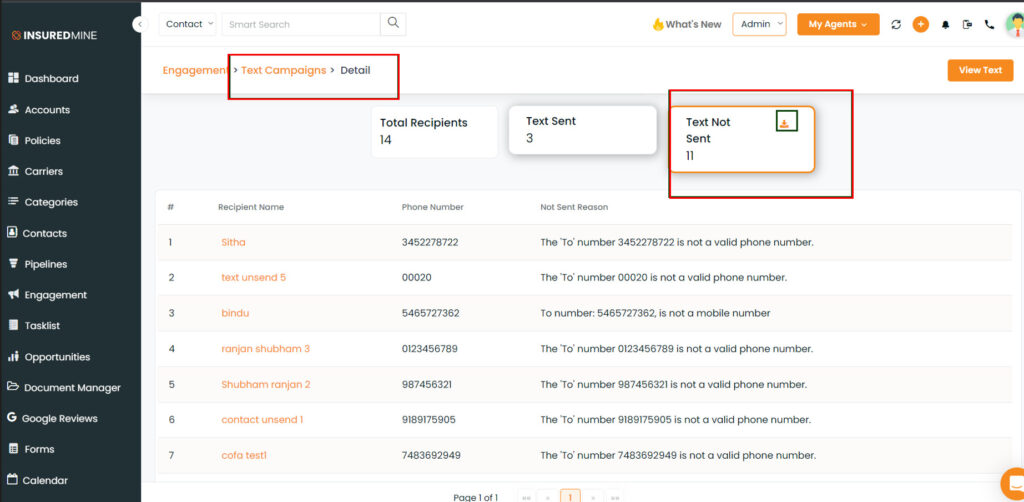Open Carriers sidebar item
This screenshot has height=502, width=1024.
[36, 171]
